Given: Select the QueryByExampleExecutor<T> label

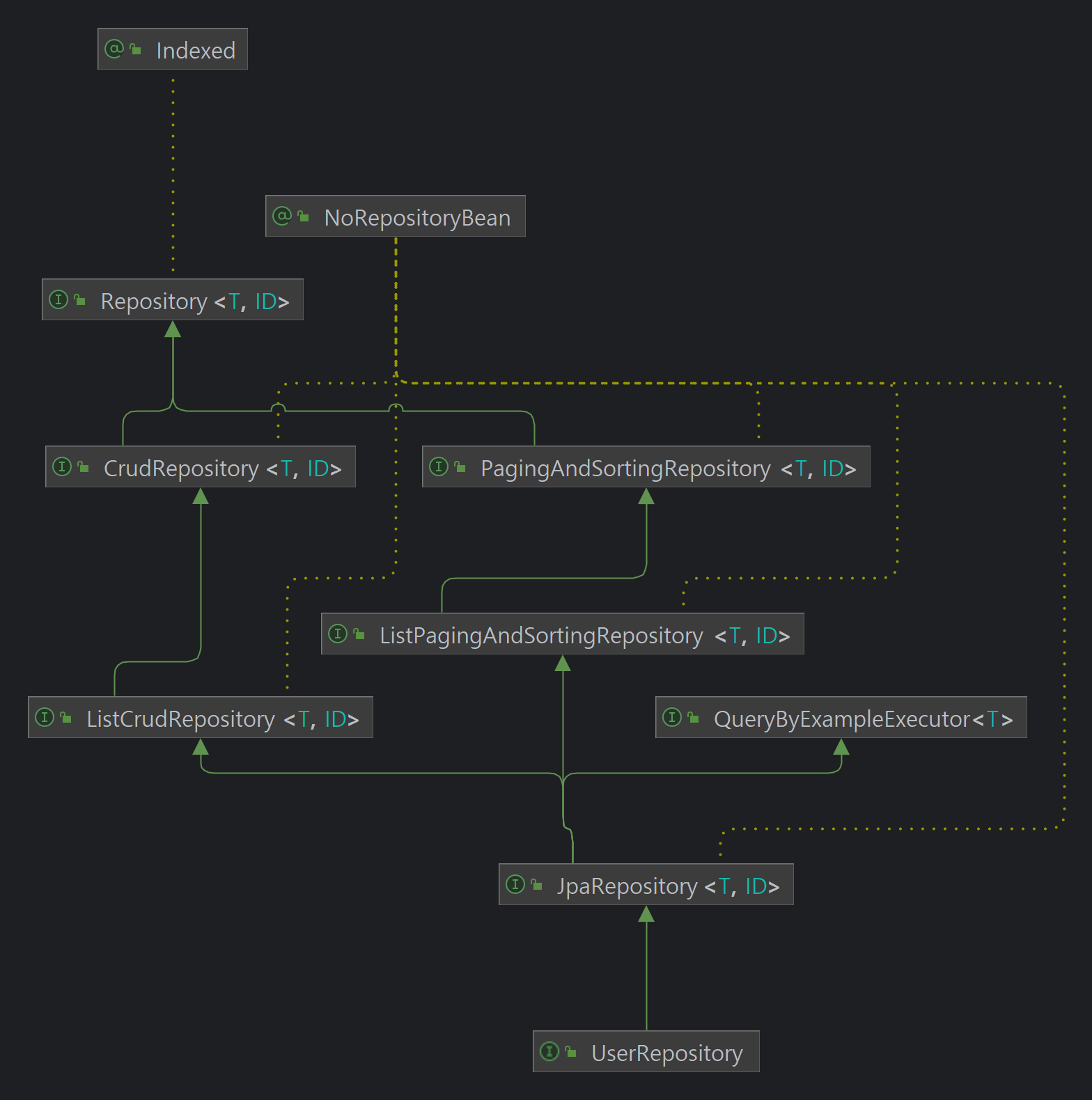Looking at the screenshot, I should click(x=864, y=718).
